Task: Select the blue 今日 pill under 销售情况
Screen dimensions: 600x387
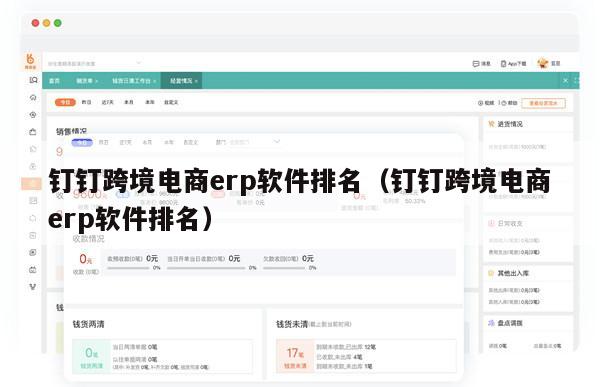Action: tap(82, 142)
